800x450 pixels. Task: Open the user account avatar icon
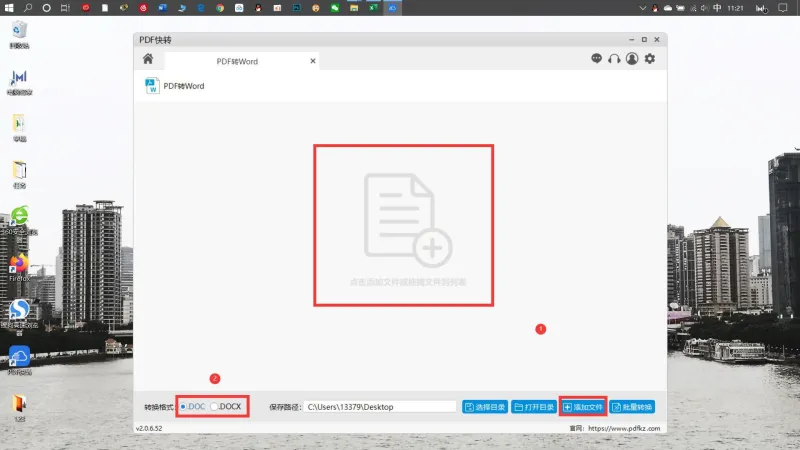(632, 59)
